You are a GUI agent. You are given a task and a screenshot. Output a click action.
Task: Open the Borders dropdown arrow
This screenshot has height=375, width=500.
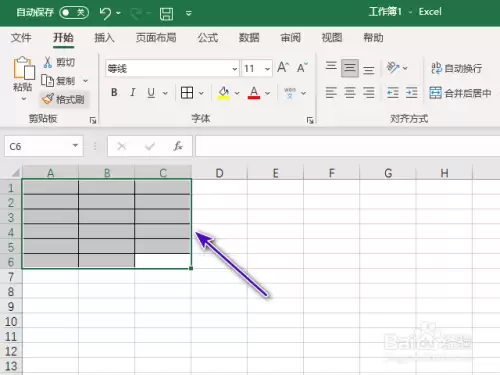point(201,93)
